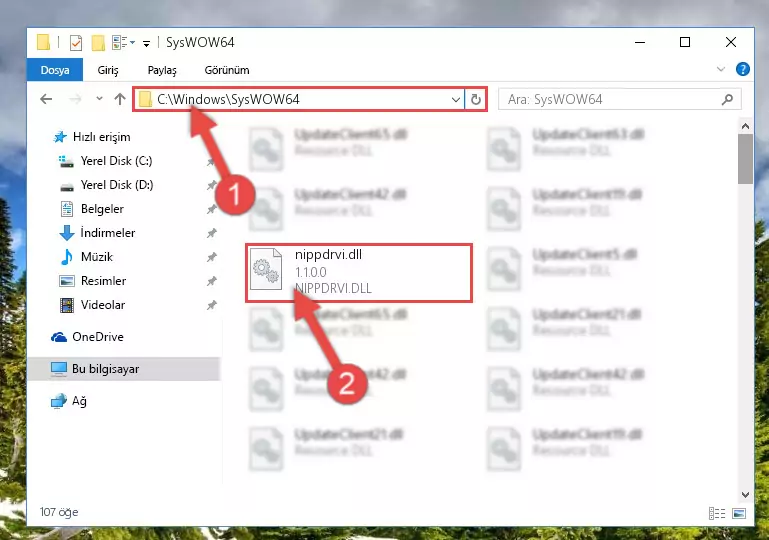Switch to the Giriş ribbon tab
The width and height of the screenshot is (769, 540).
tap(108, 70)
